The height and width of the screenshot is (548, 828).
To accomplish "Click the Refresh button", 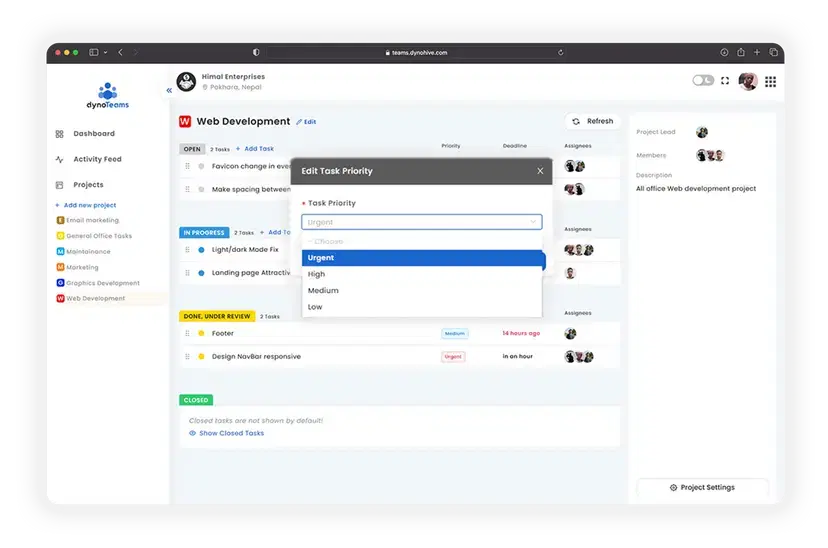I will click(592, 121).
